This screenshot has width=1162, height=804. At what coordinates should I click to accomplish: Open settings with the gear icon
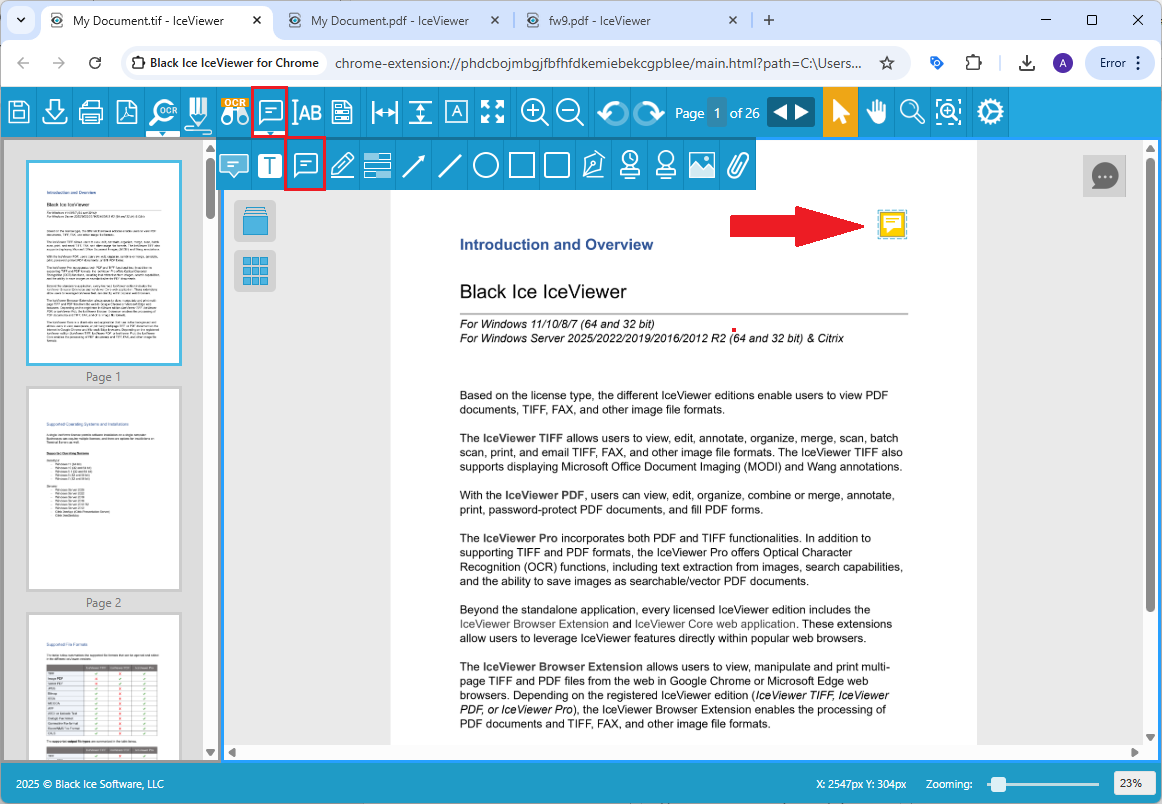[990, 113]
